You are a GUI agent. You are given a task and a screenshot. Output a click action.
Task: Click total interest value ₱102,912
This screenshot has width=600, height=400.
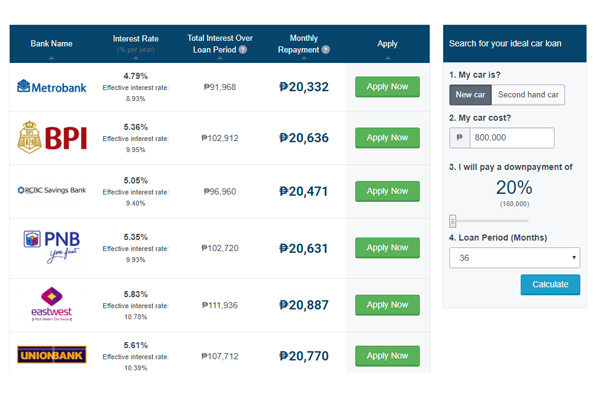220,138
